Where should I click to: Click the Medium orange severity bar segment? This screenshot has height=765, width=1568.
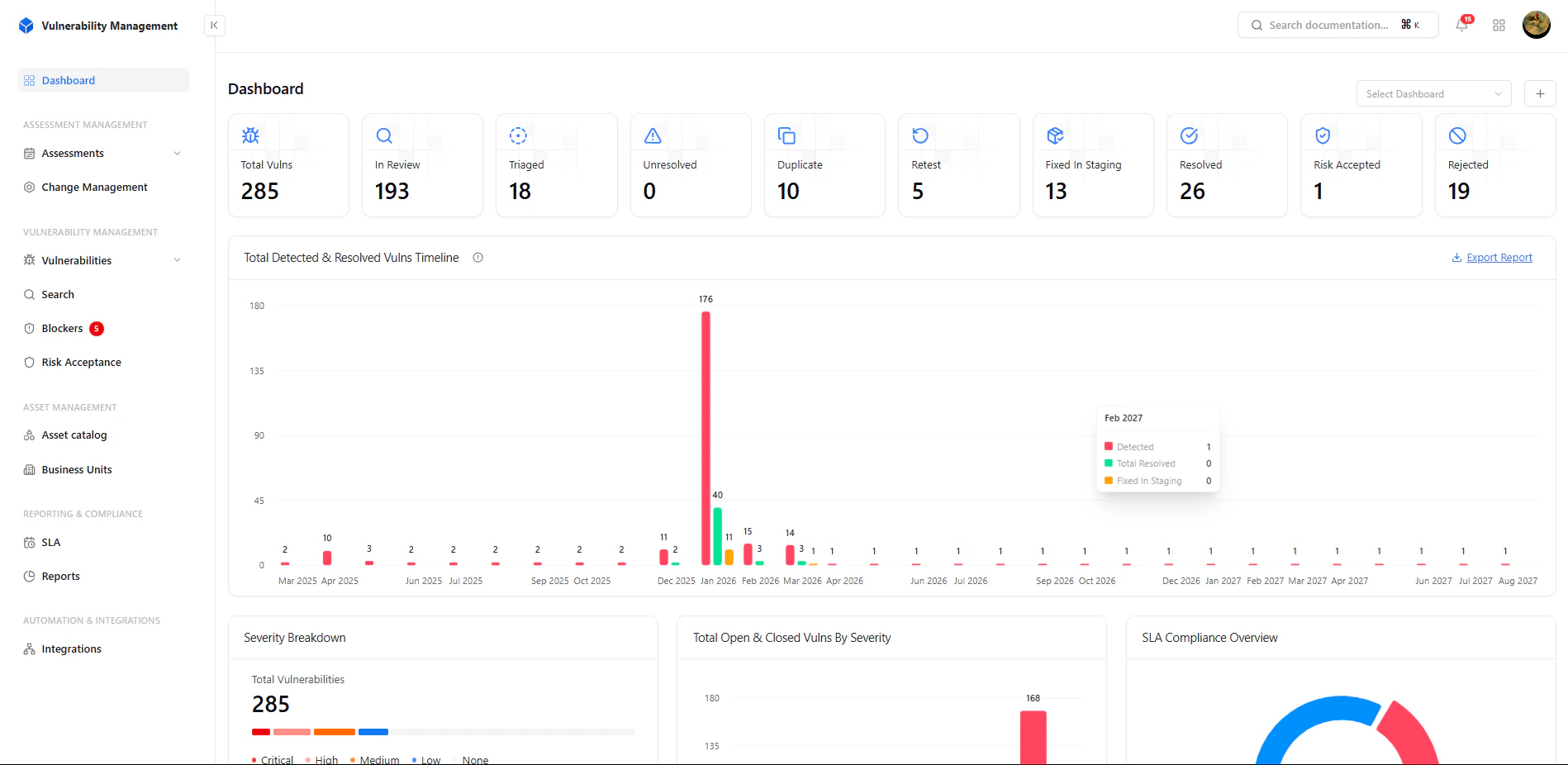point(335,732)
